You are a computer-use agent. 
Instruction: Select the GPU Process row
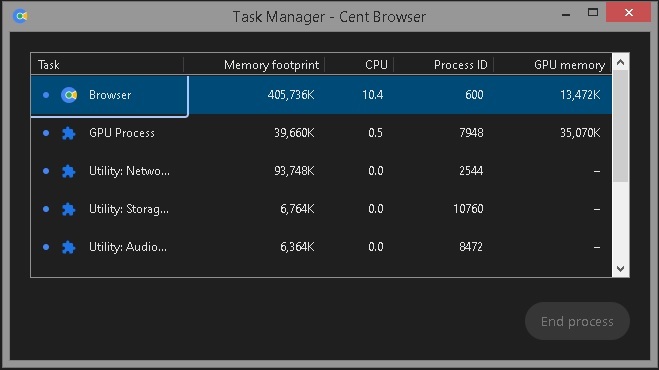coord(321,133)
